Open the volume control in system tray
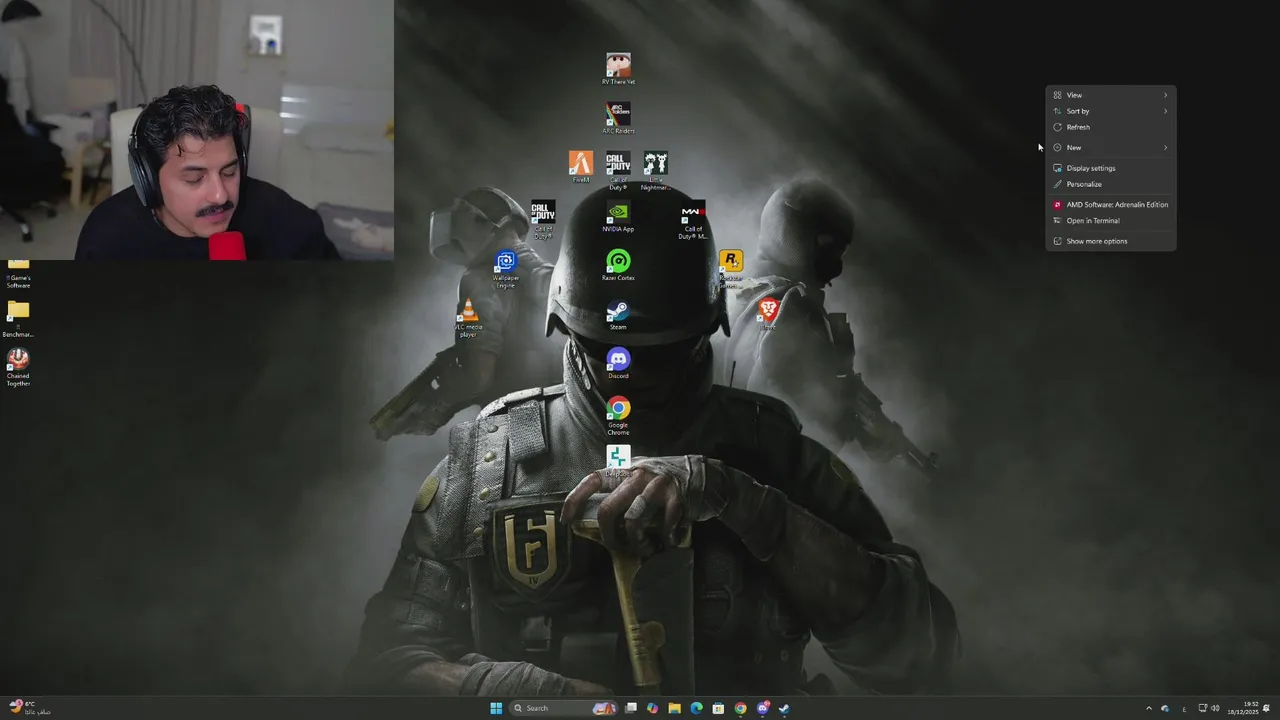Viewport: 1280px width, 720px height. (x=1215, y=708)
